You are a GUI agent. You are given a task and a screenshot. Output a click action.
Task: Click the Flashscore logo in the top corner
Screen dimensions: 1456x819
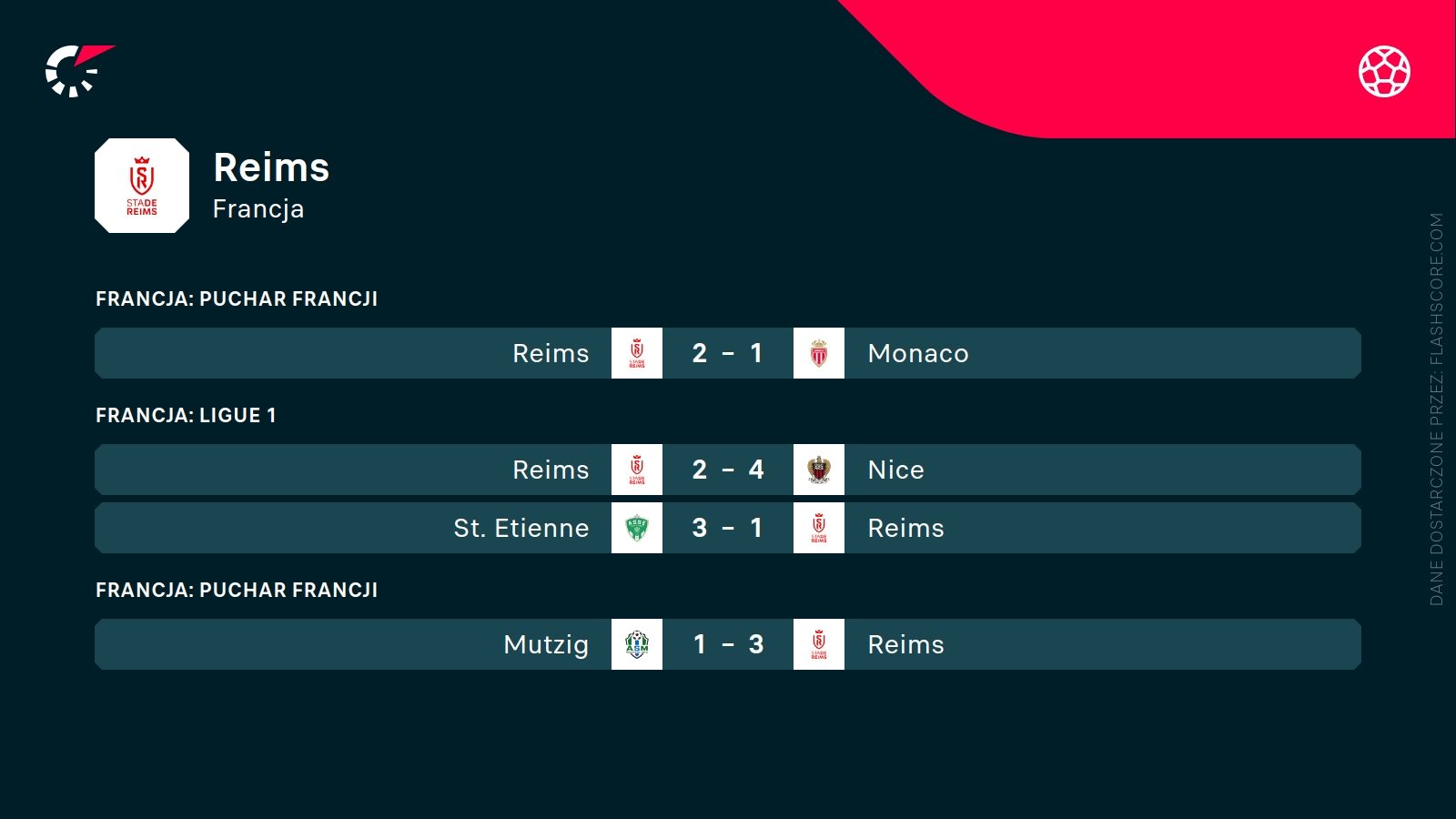[x=77, y=70]
